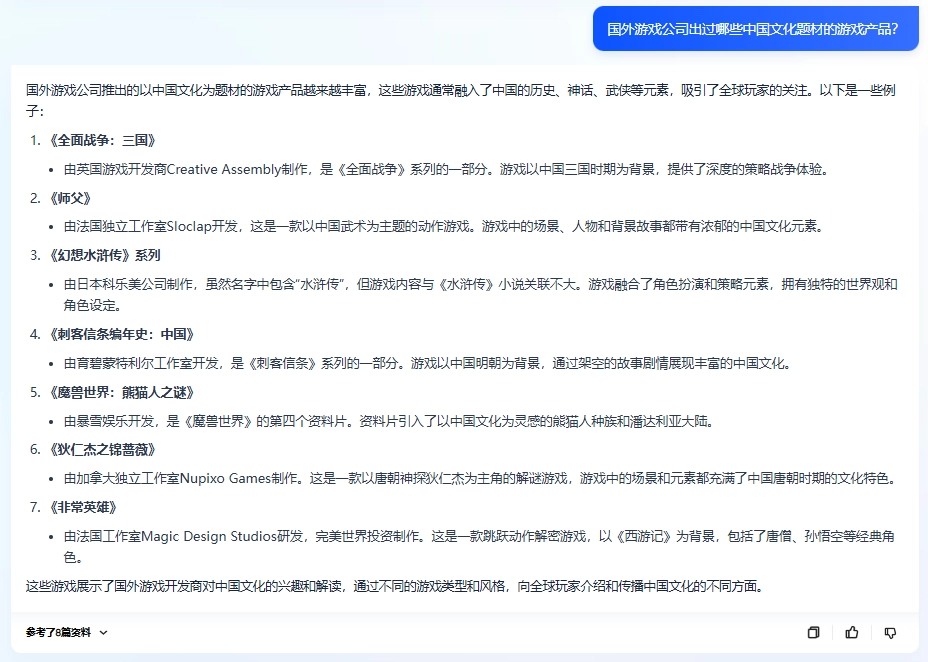Click the 《全面战争：三国》 title
This screenshot has height=662, width=928.
(101, 141)
